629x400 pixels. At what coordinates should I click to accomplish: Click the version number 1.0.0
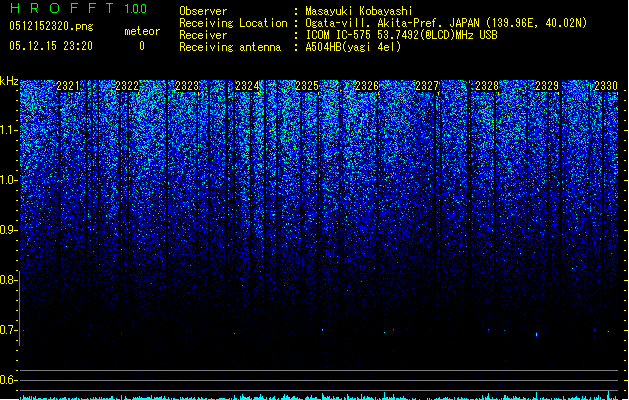pos(135,9)
